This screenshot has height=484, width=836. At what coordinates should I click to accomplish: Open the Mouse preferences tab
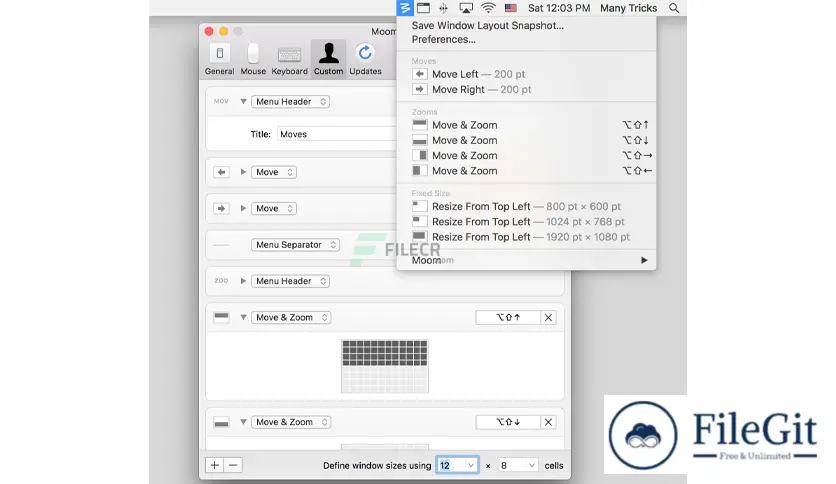(253, 59)
